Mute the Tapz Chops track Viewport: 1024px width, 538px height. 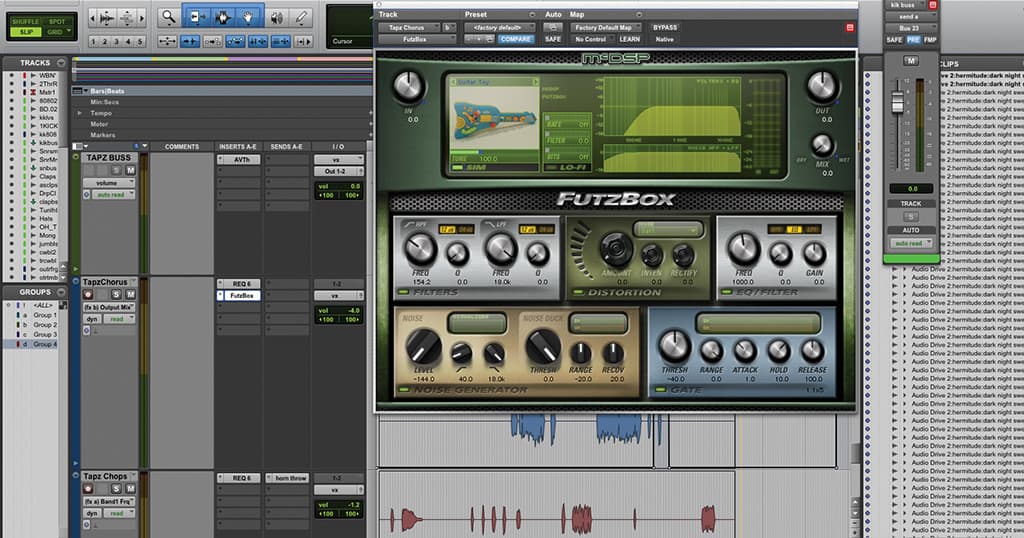tap(130, 488)
